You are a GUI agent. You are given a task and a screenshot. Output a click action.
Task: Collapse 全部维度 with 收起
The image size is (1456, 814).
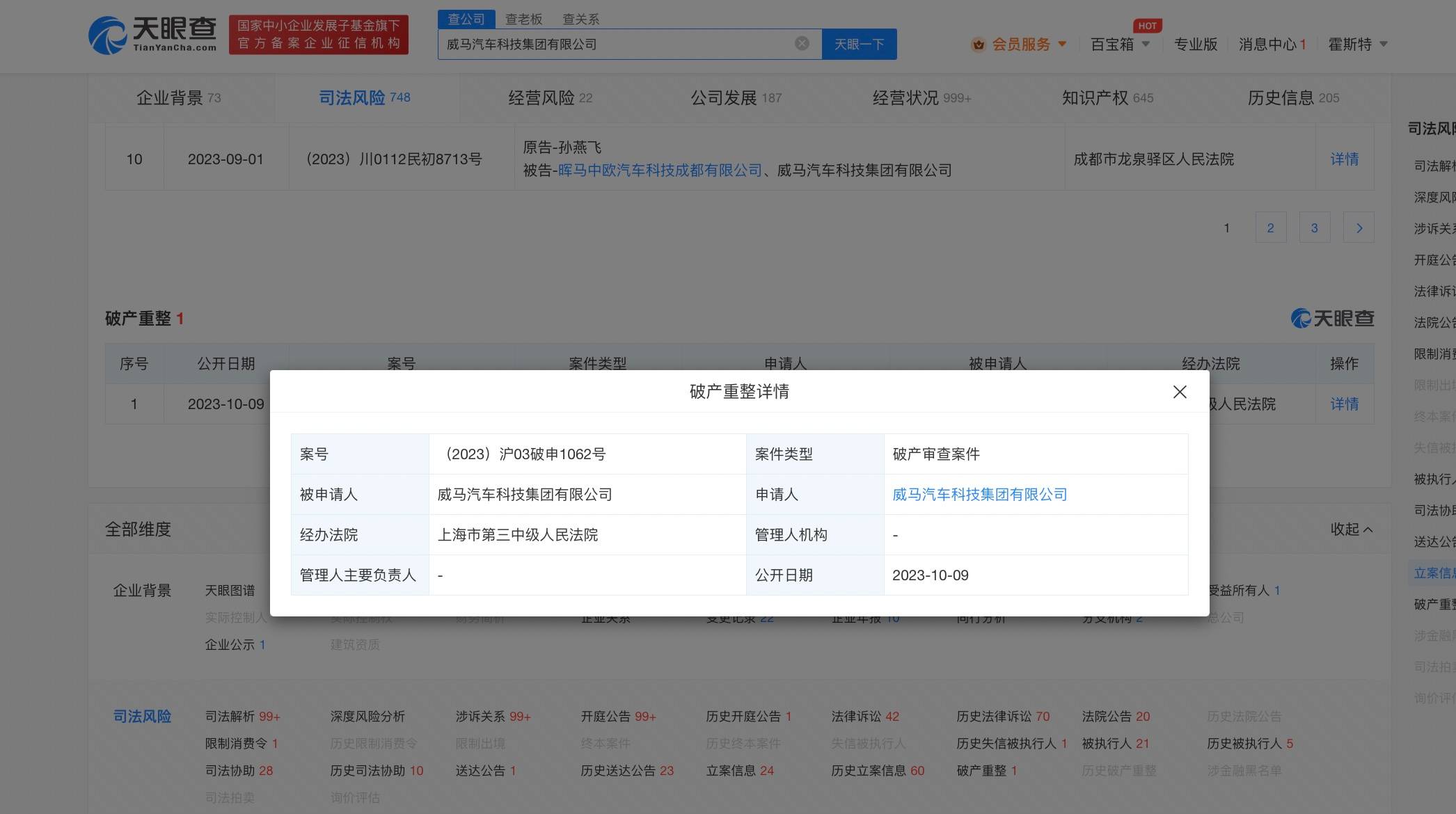1351,529
